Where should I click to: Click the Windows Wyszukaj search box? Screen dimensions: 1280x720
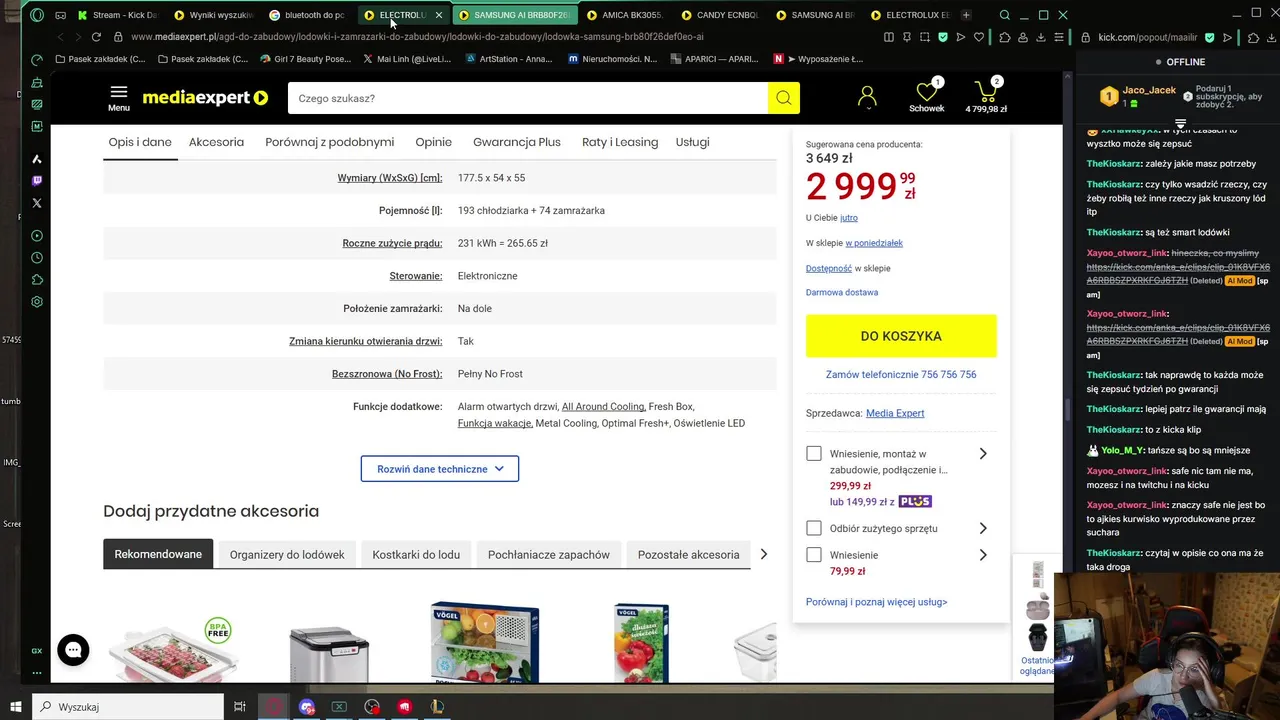(127, 707)
